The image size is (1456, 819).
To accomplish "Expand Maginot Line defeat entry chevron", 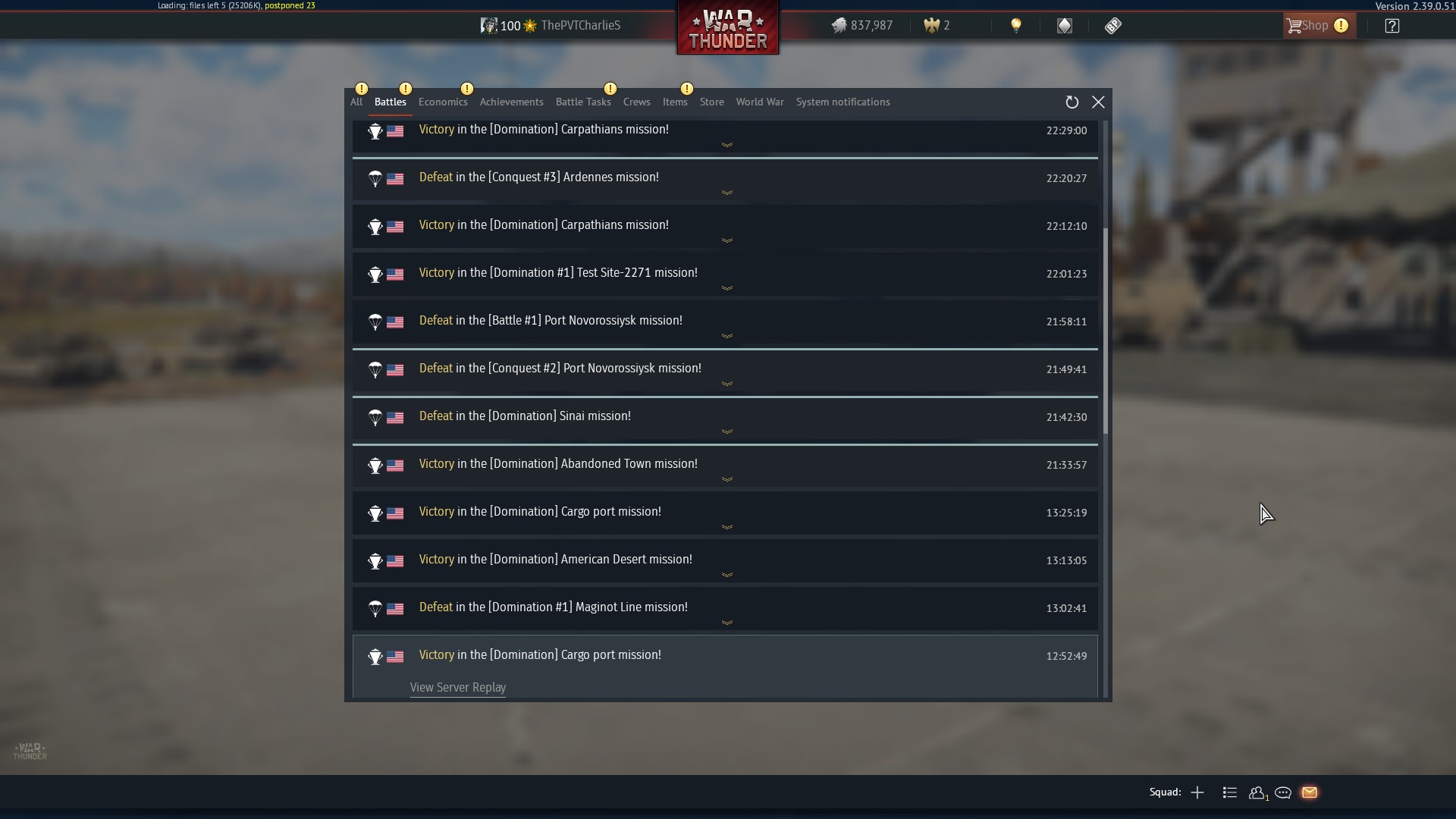I will pos(727,623).
